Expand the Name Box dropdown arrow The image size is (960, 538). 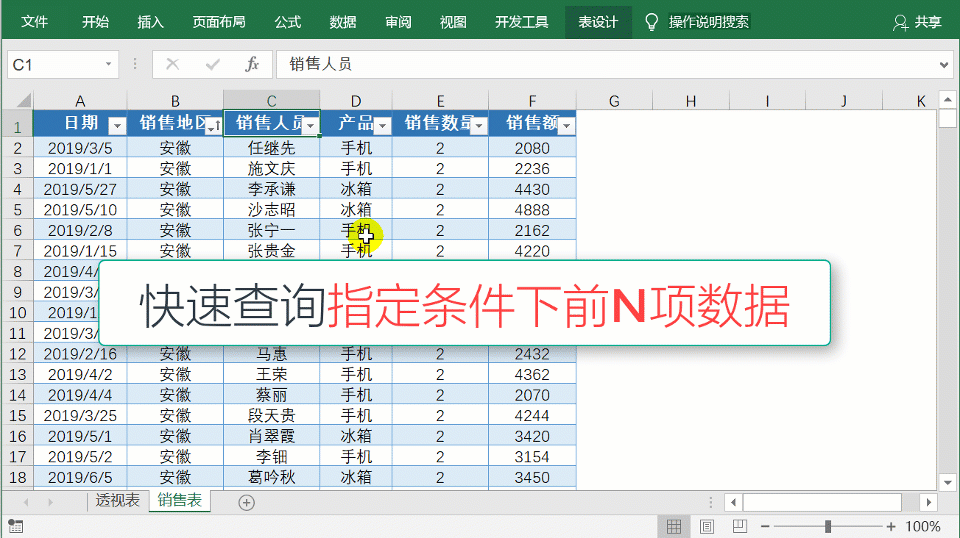point(108,65)
